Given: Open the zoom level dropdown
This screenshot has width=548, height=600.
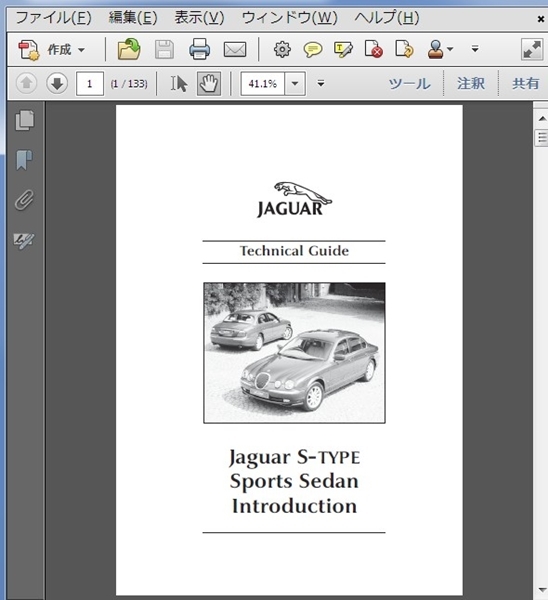Looking at the screenshot, I should [295, 83].
